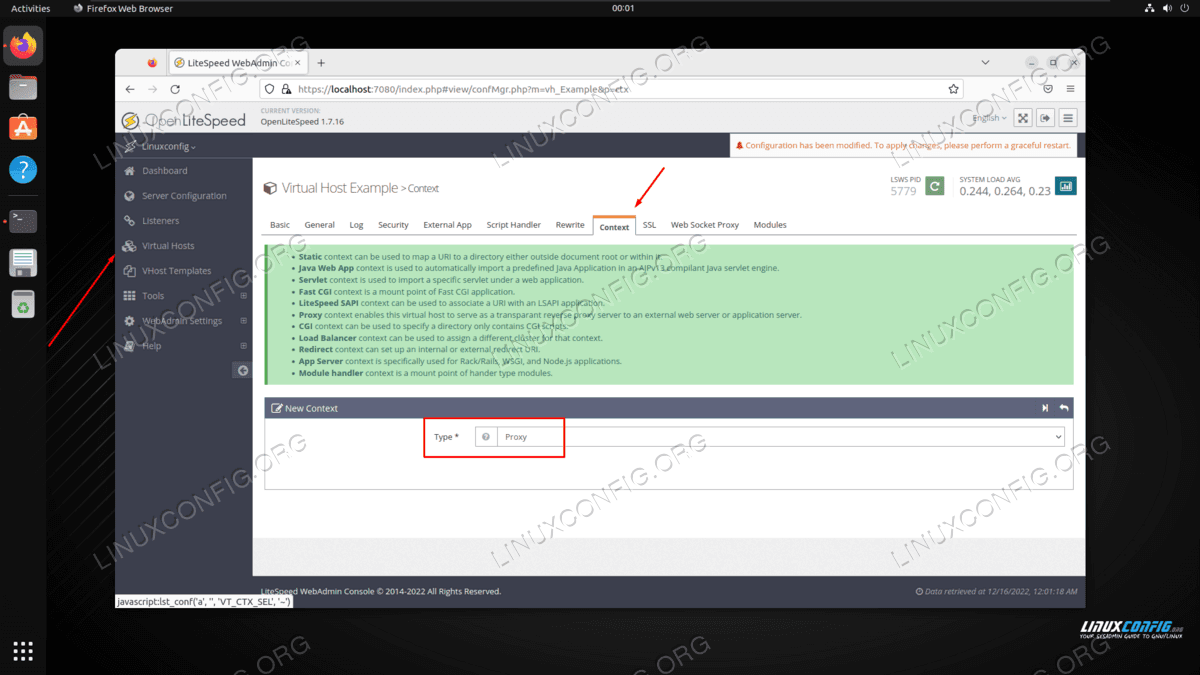Viewport: 1200px width, 675px height.
Task: Open the Firefox Web Browser app menu
Action: tap(123, 8)
